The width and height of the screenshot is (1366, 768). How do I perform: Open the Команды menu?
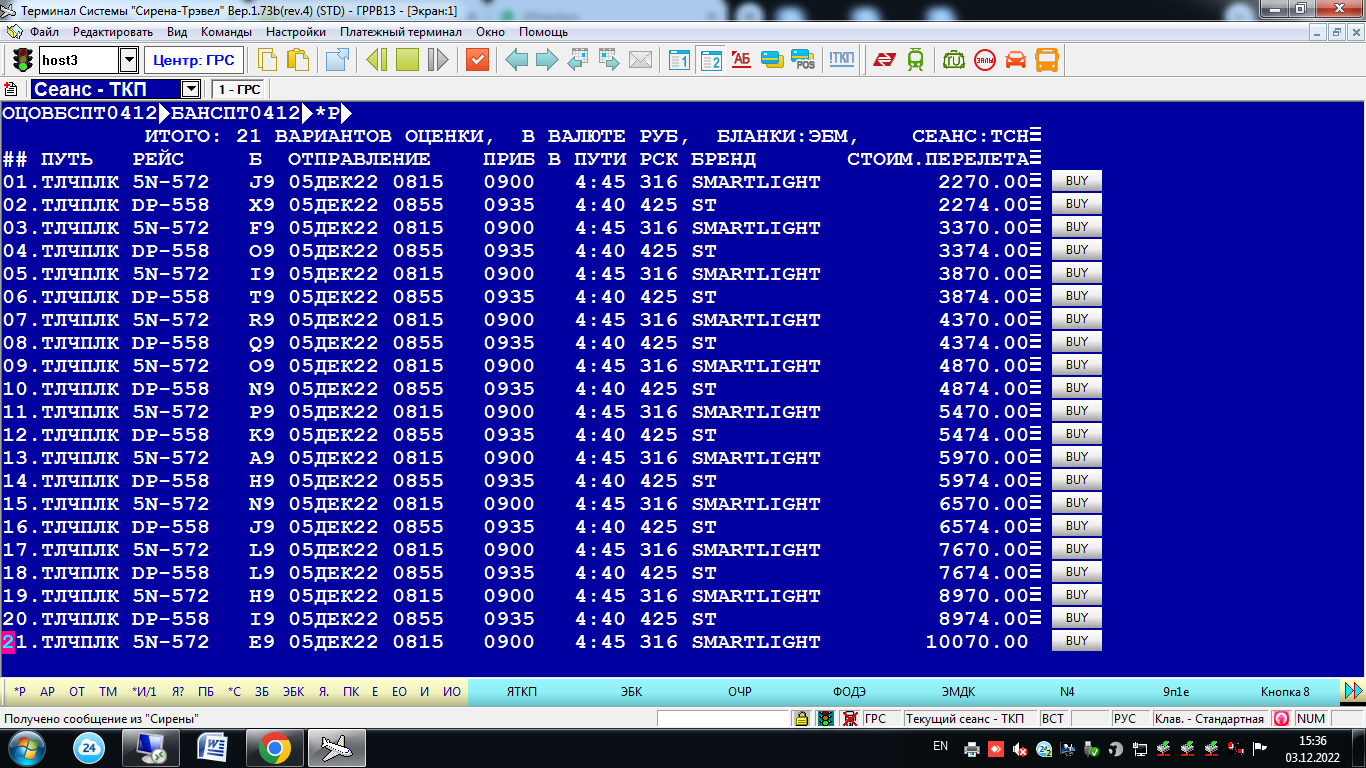(x=226, y=32)
